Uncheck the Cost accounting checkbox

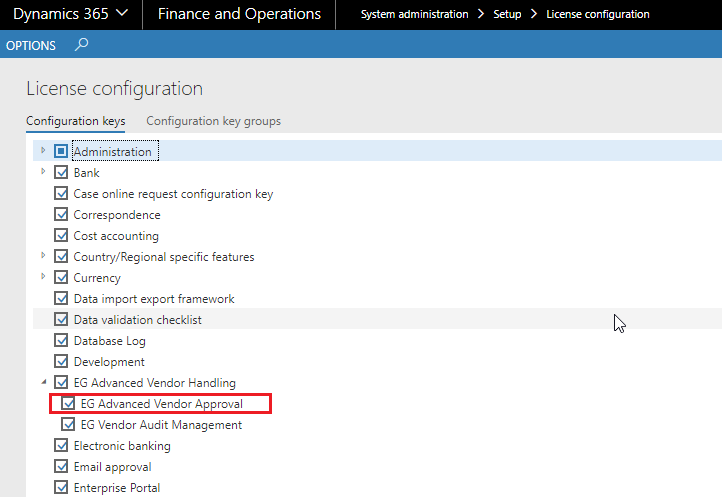[x=61, y=235]
